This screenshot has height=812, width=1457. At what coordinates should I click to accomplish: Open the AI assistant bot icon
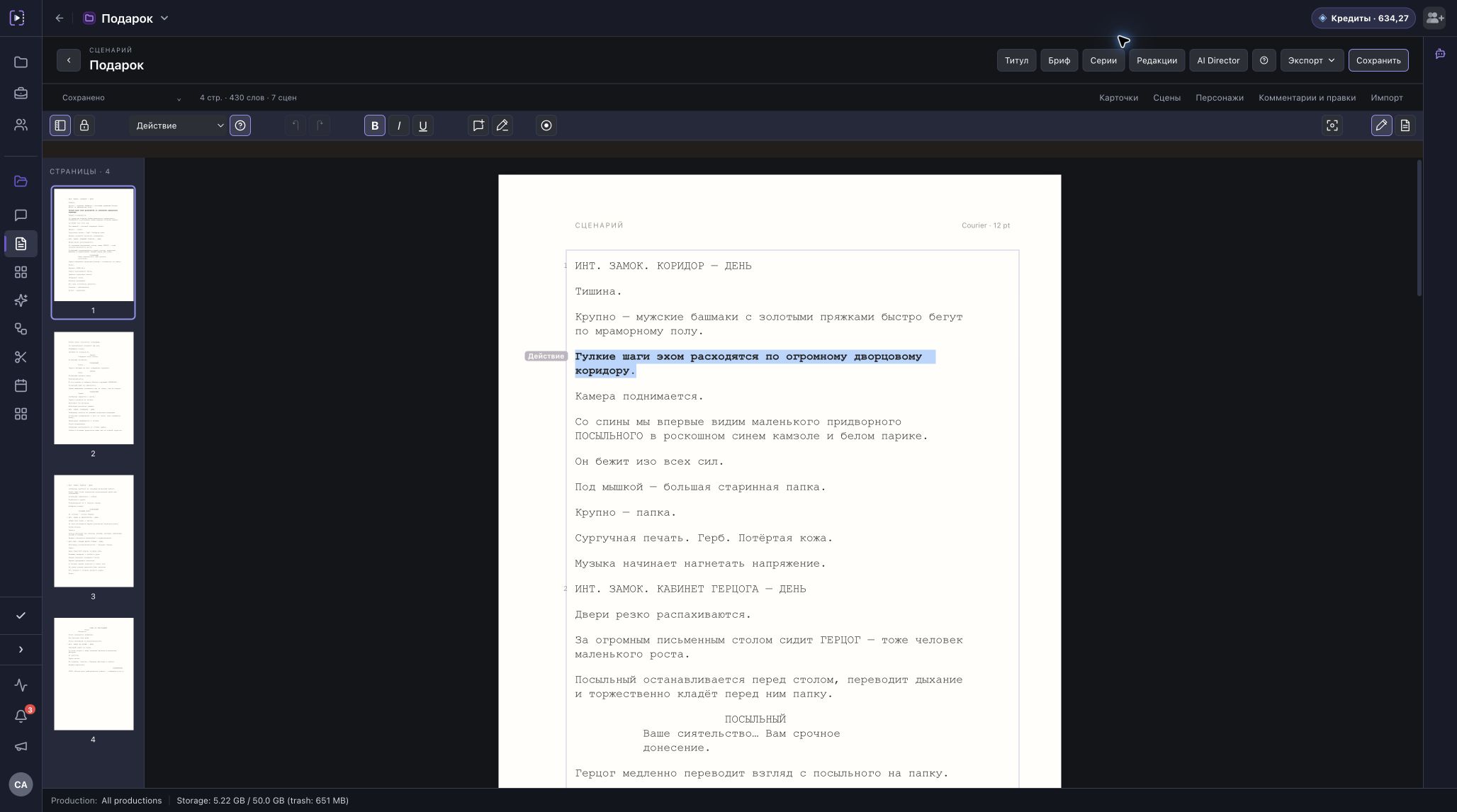click(1440, 54)
